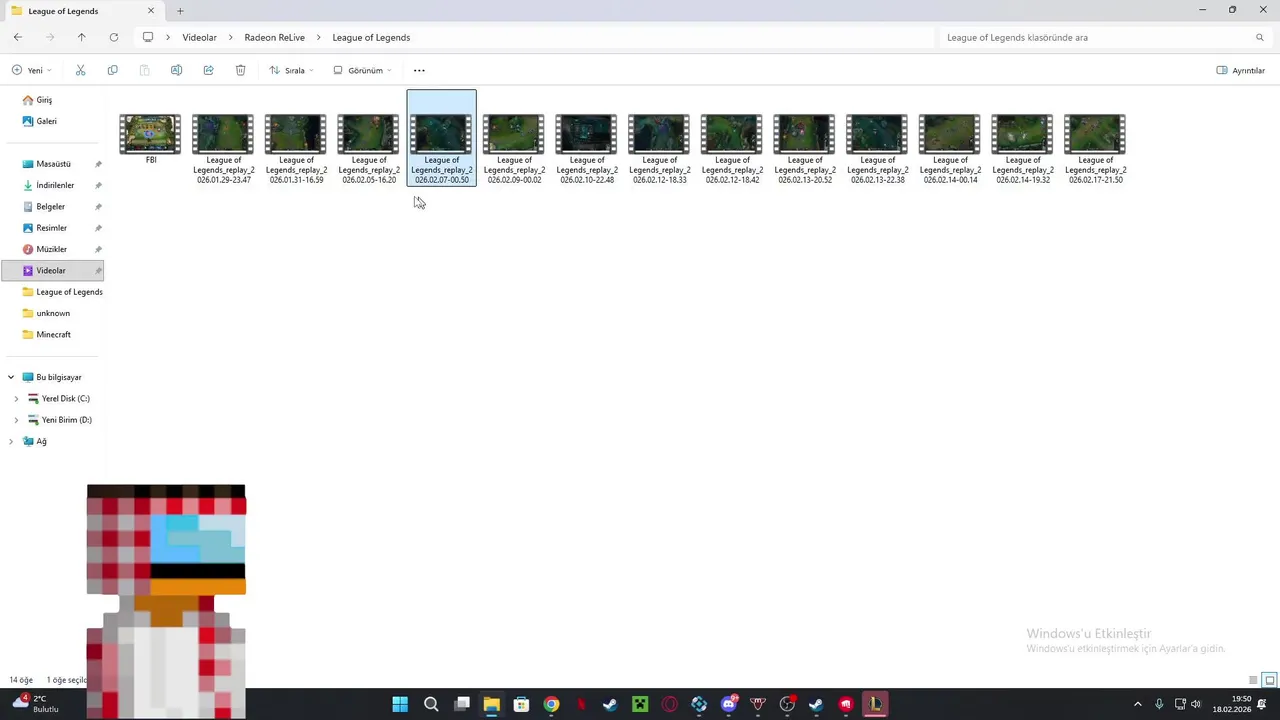Open Discord from taskbar
The width and height of the screenshot is (1280, 720).
[x=729, y=704]
